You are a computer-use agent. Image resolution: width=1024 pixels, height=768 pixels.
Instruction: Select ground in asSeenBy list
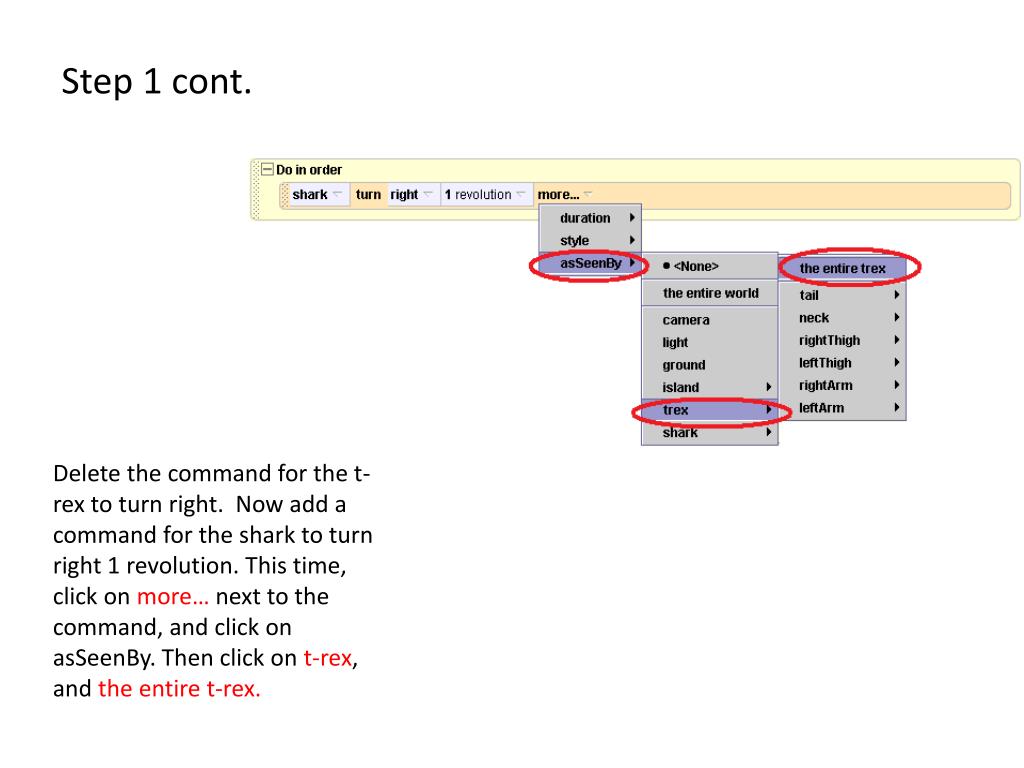tap(710, 365)
